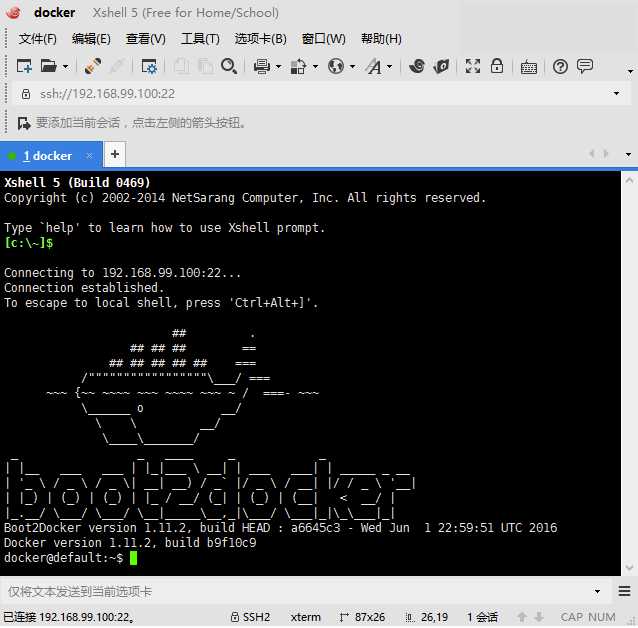Expand the address bar history dropdown
The height and width of the screenshot is (628, 638).
[x=616, y=94]
